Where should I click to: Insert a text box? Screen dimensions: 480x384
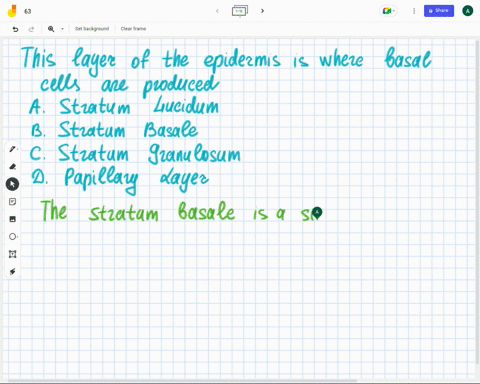12,254
